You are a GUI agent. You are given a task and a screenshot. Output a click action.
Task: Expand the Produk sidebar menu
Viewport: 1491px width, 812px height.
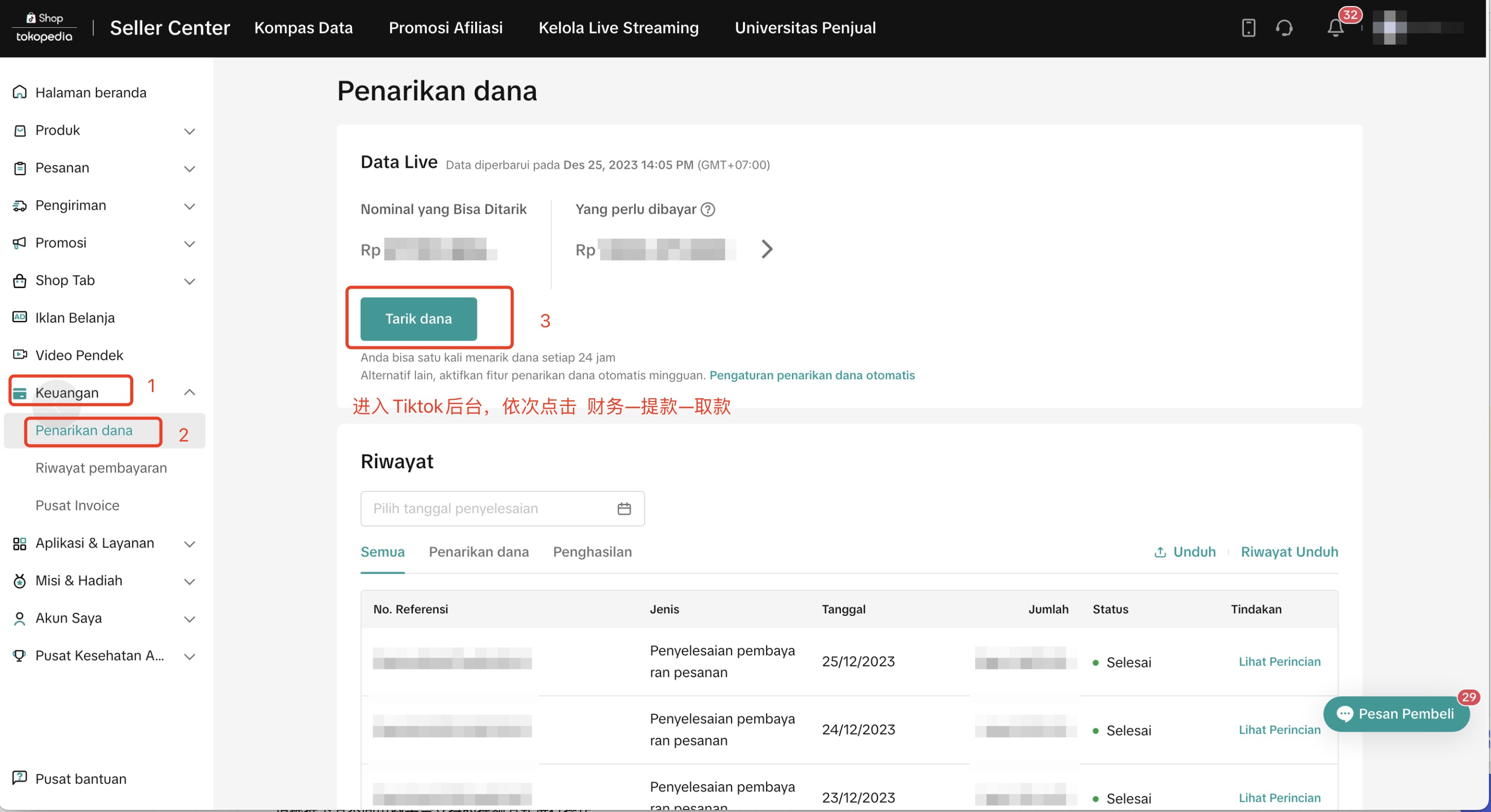(189, 131)
